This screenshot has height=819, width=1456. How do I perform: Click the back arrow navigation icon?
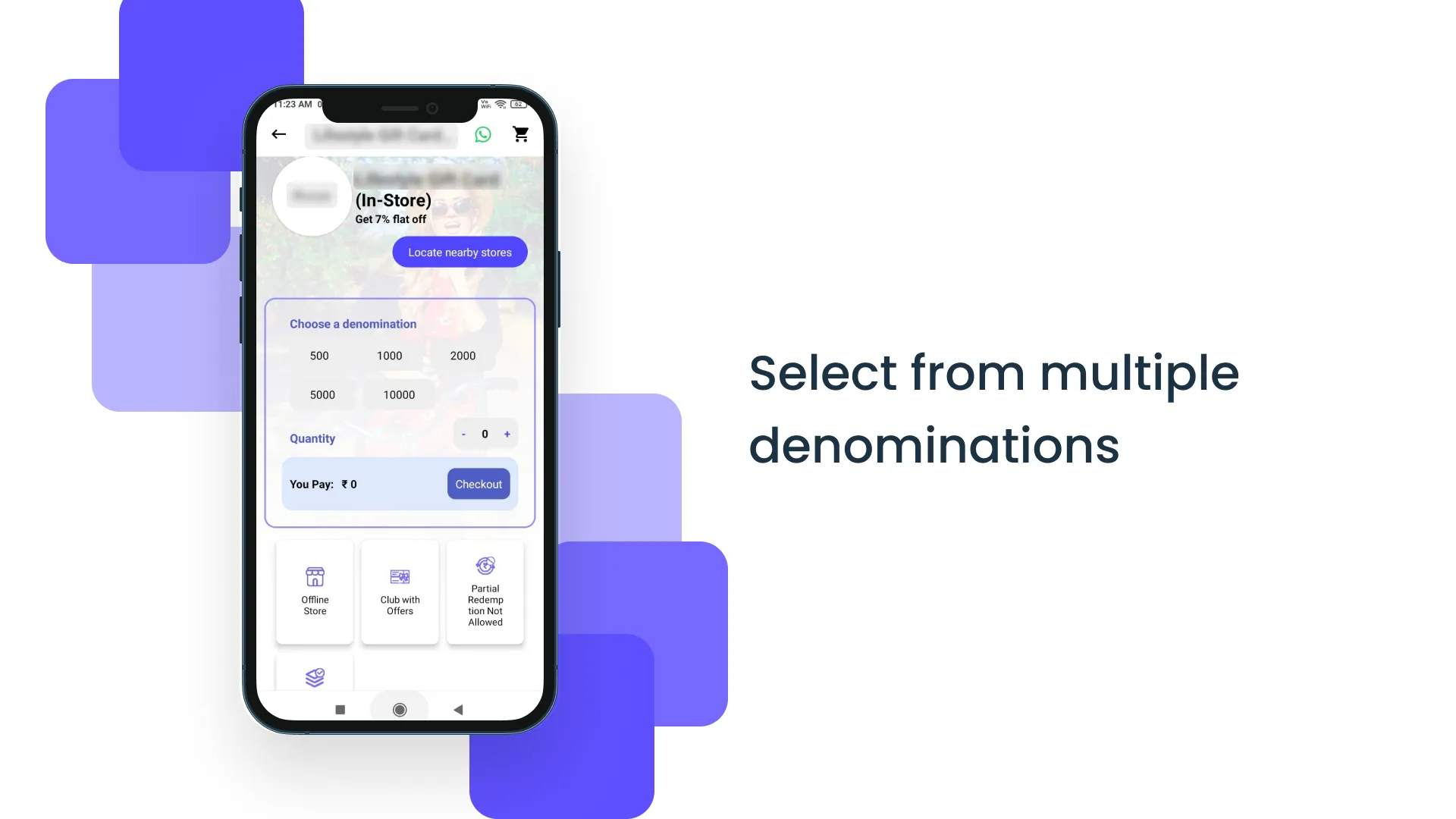(279, 134)
